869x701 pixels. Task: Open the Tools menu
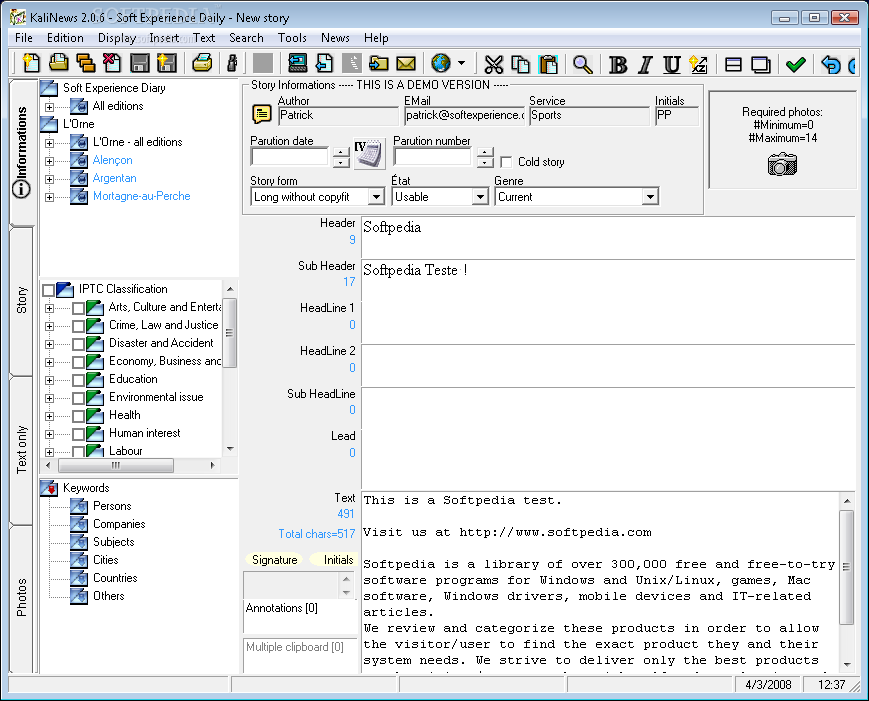click(292, 38)
